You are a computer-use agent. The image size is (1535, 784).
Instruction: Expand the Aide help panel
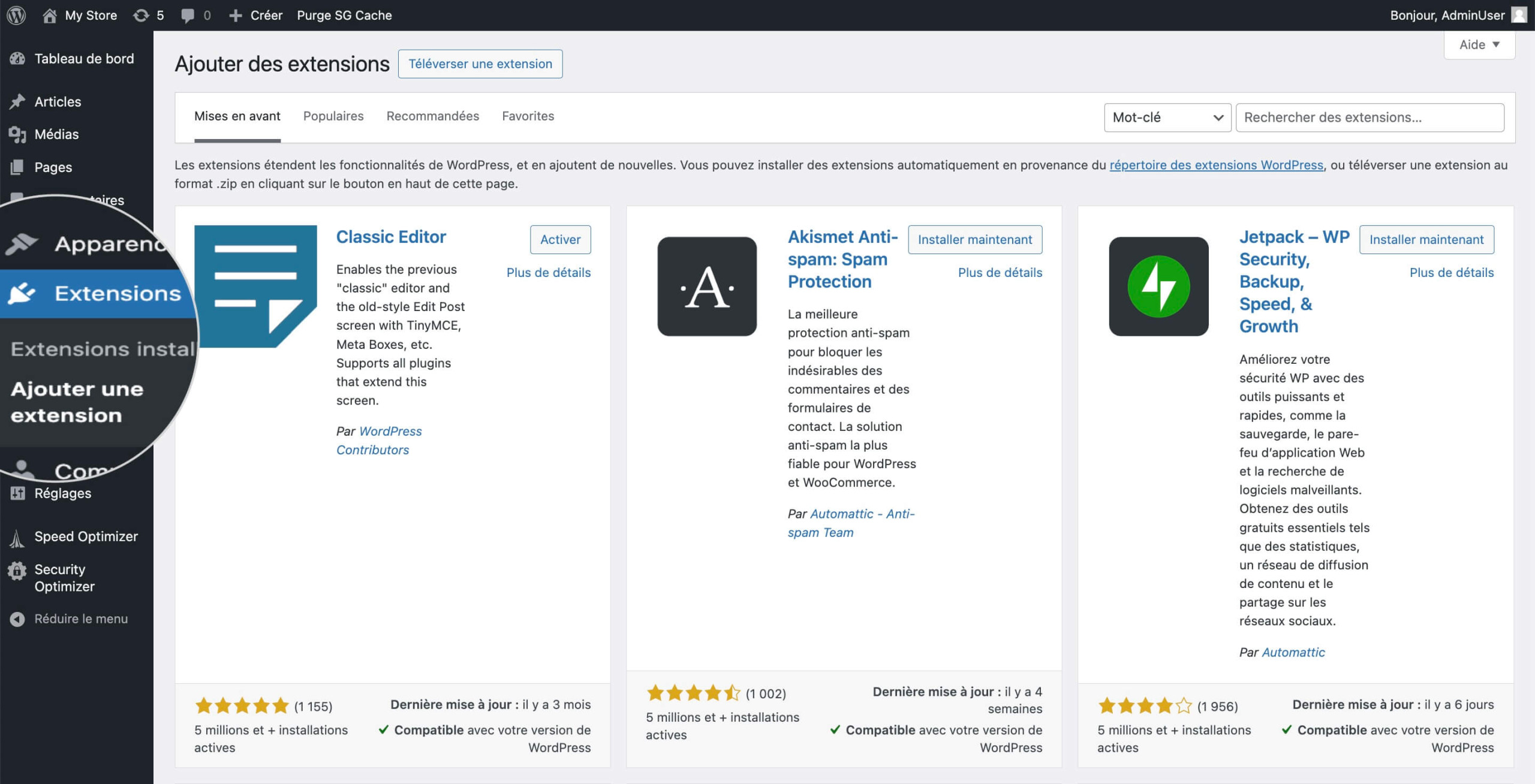coord(1479,45)
